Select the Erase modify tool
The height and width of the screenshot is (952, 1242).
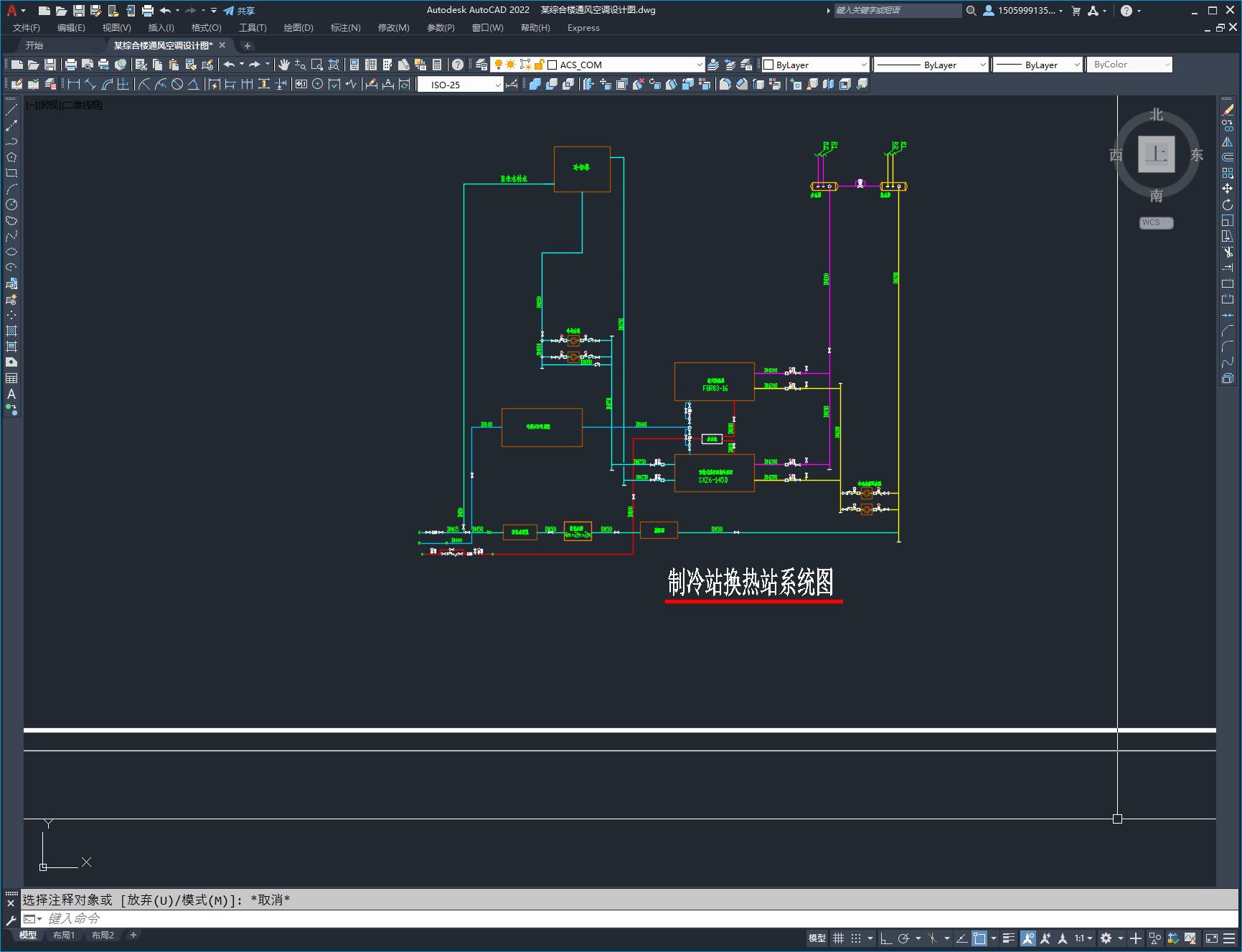coord(1228,110)
